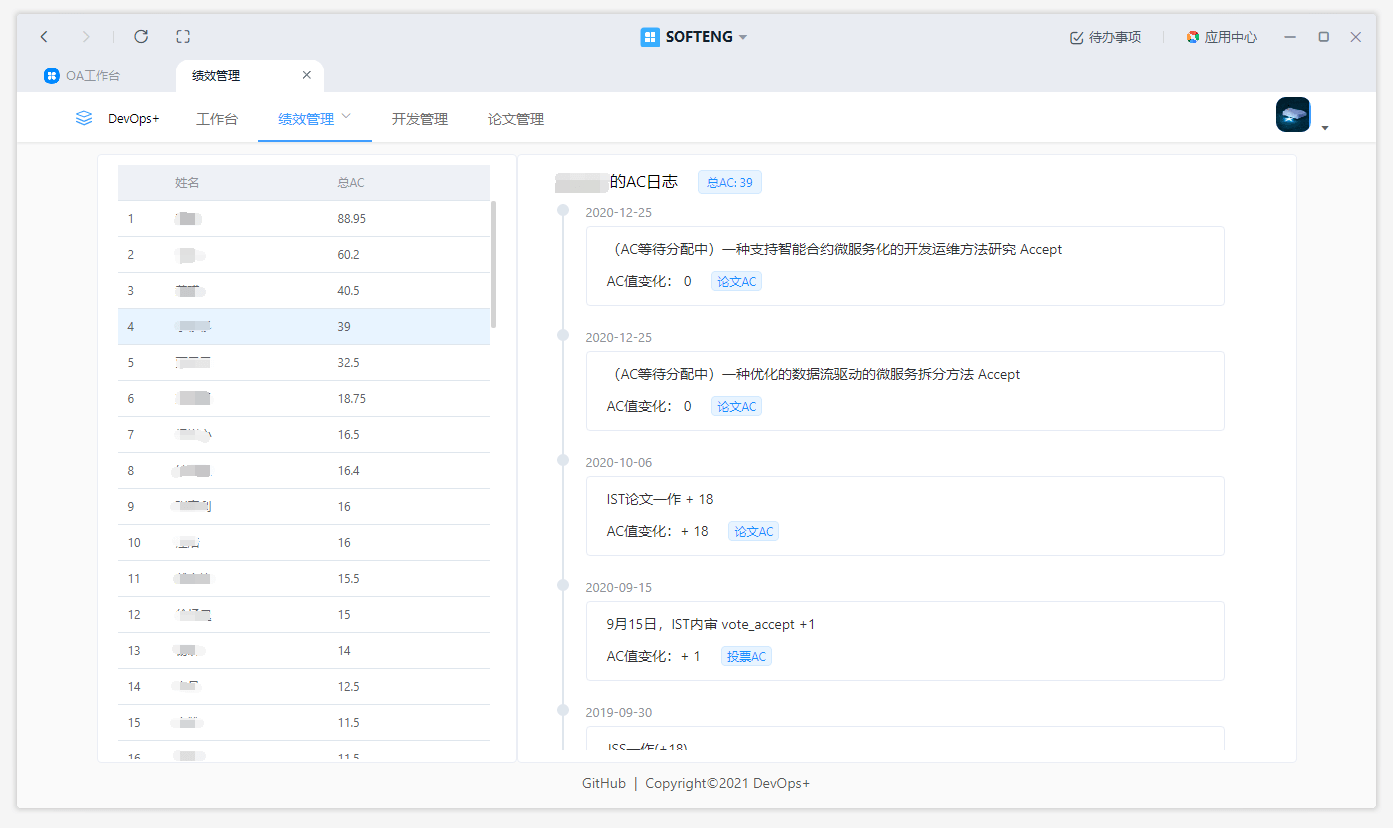This screenshot has height=828, width=1393.
Task: Click the 姓名 column header
Action: click(x=187, y=183)
